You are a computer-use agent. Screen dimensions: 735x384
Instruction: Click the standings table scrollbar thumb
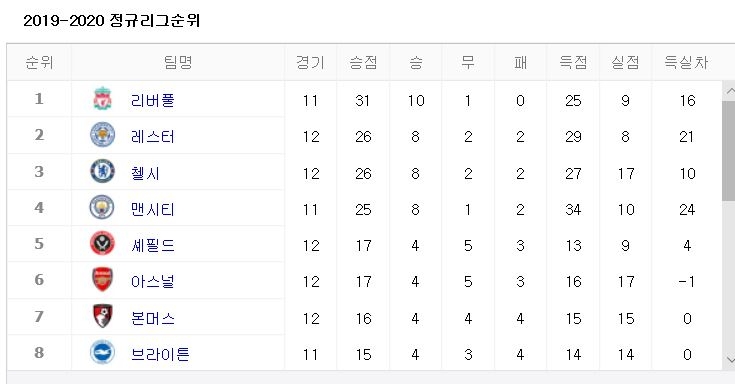(x=729, y=151)
